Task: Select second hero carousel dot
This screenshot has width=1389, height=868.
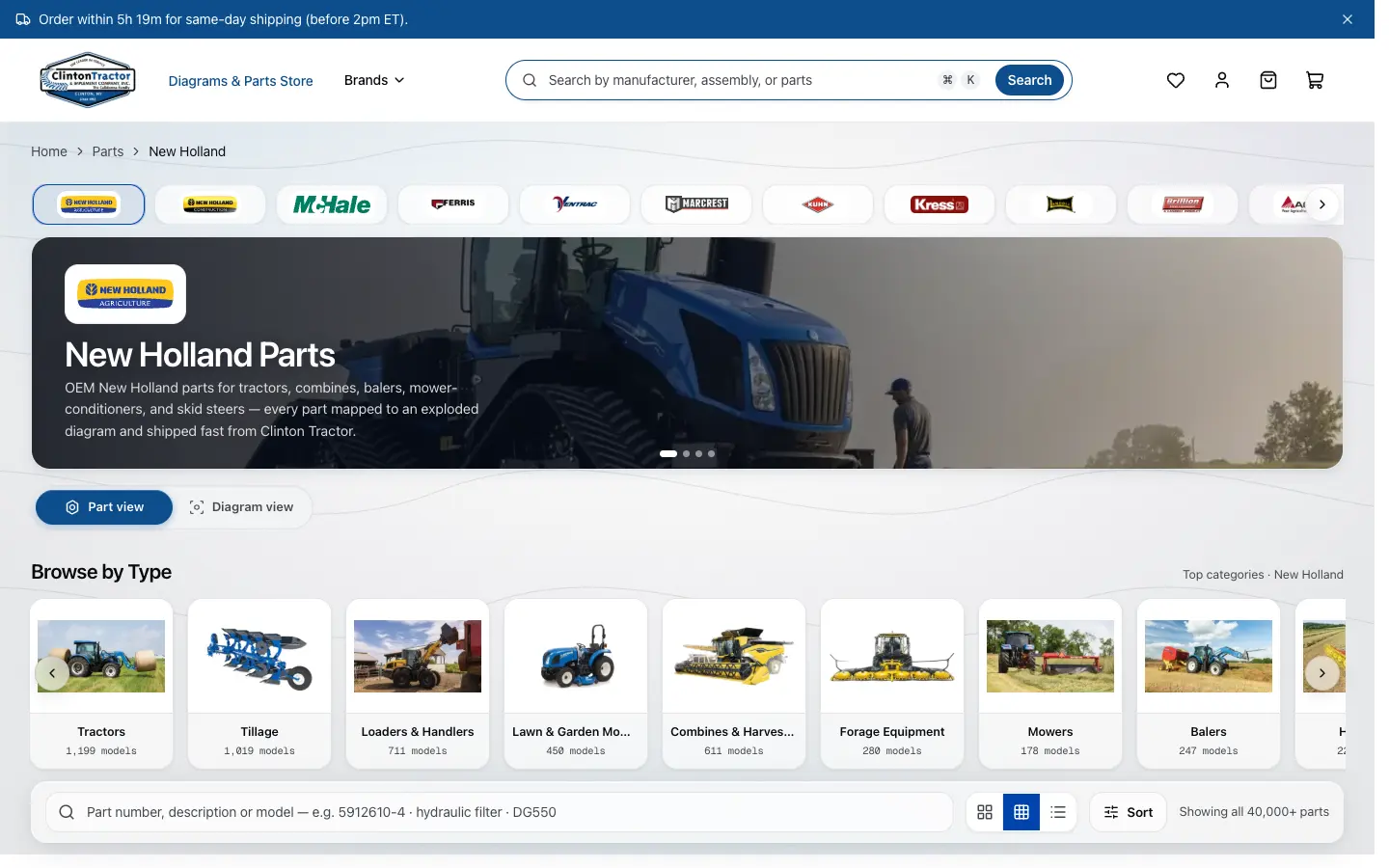Action: click(686, 453)
